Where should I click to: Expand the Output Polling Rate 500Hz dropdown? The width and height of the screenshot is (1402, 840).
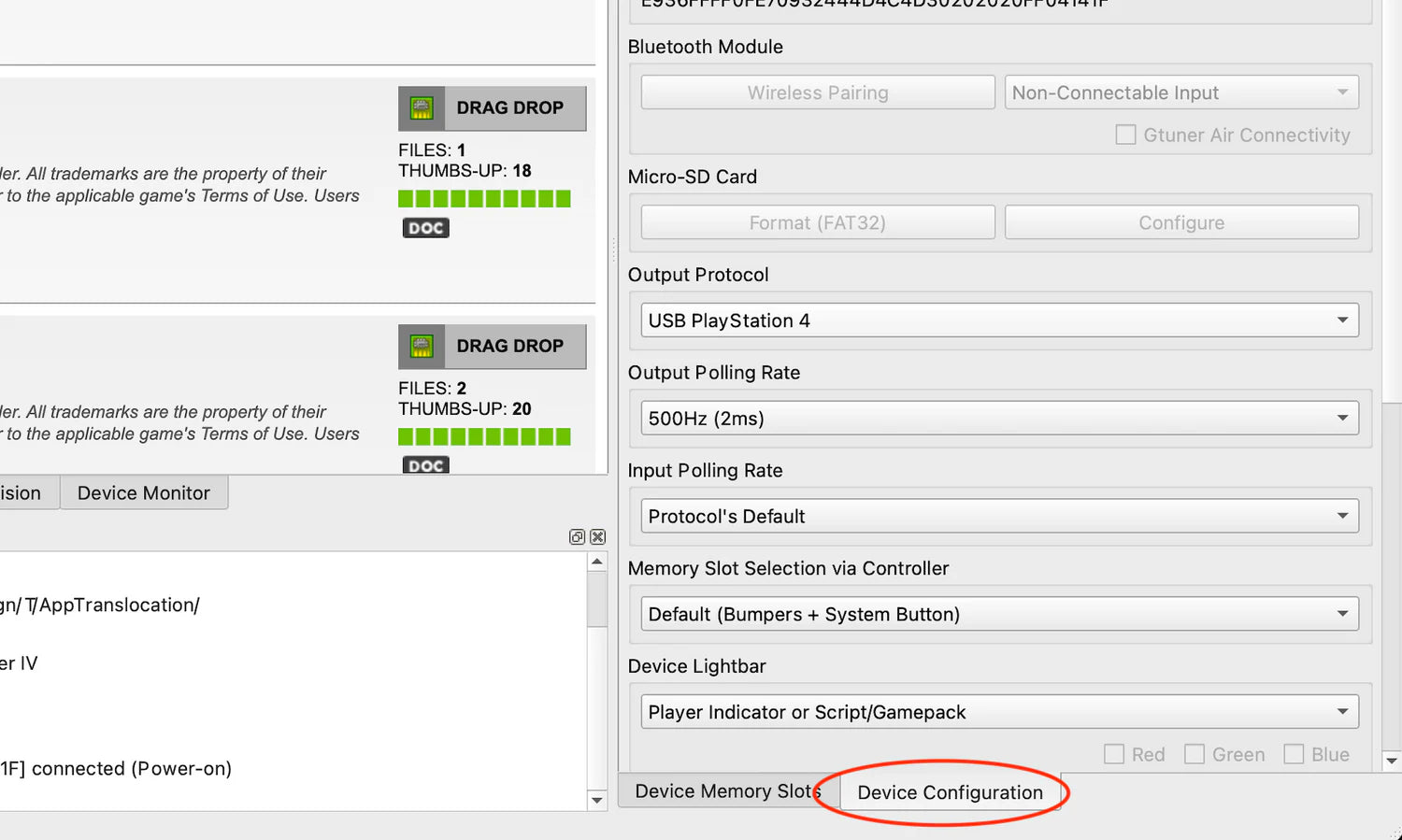999,419
